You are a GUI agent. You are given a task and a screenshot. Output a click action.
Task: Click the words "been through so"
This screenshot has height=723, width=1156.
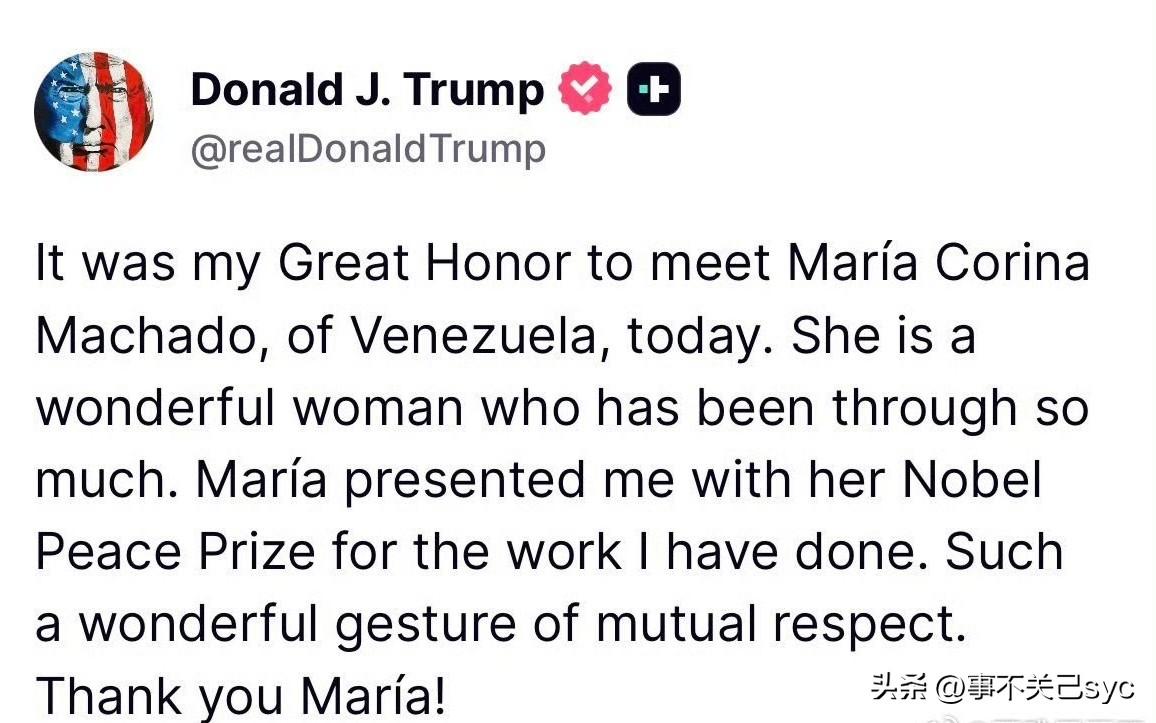click(890, 409)
